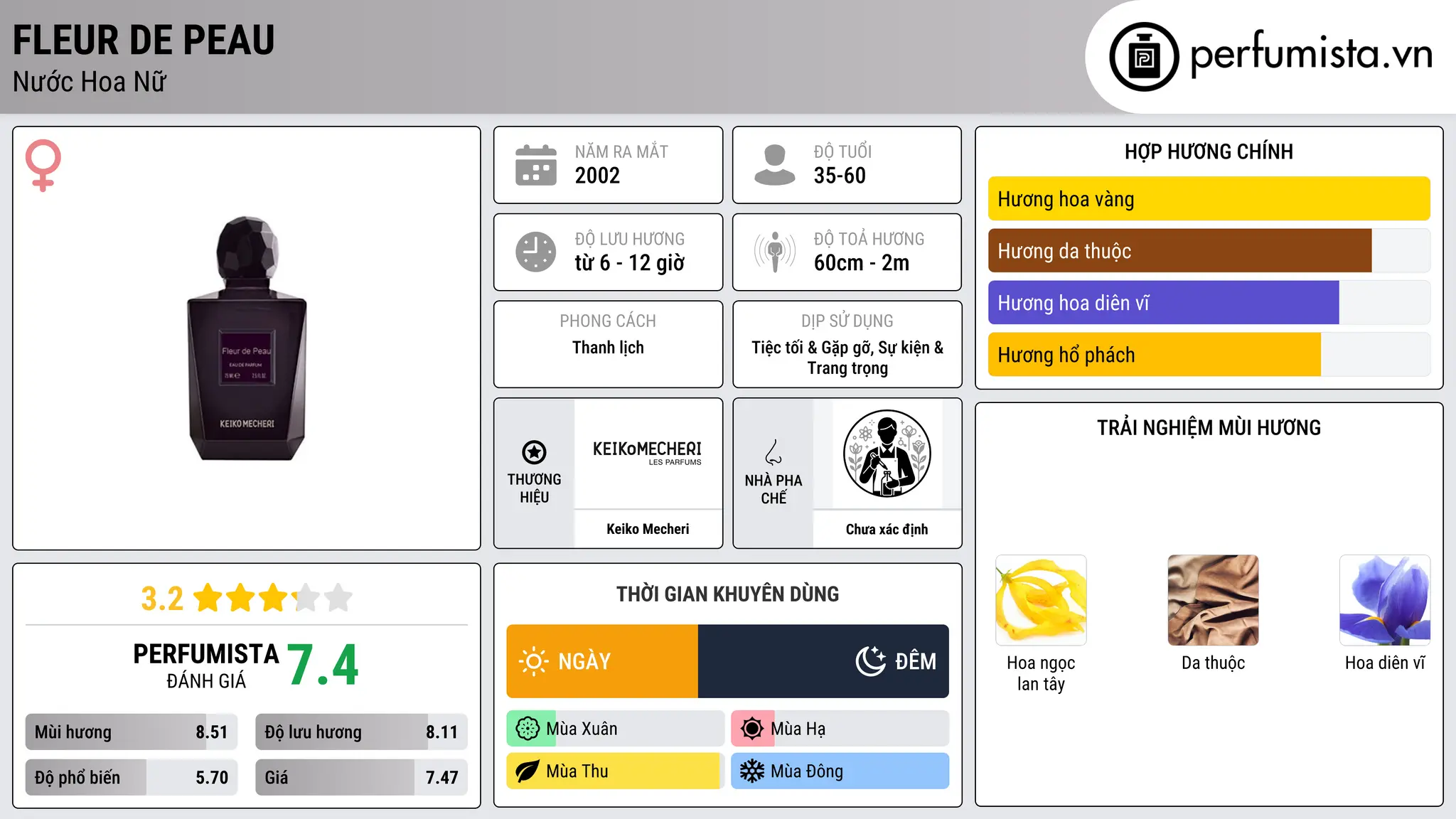Click the Hương hổ phách accord bar
Screen dimensions: 1456x819
click(1209, 355)
